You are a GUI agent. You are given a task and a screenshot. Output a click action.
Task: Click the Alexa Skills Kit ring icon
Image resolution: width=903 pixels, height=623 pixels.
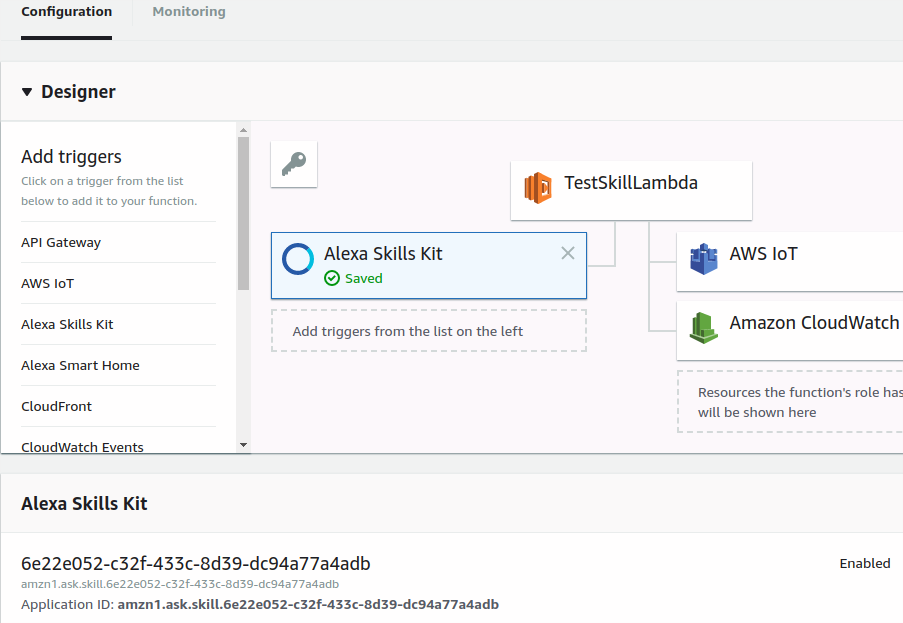pyautogui.click(x=298, y=258)
